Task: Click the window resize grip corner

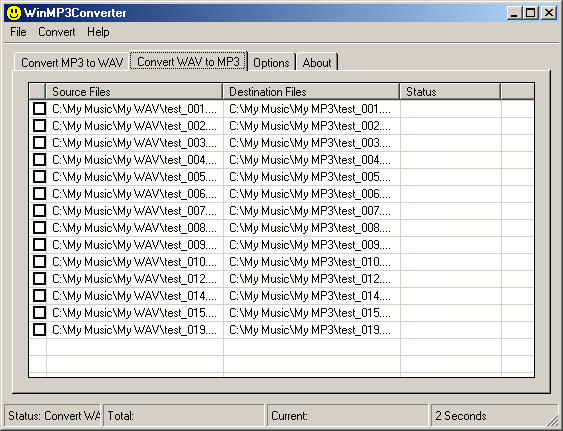Action: [x=552, y=420]
